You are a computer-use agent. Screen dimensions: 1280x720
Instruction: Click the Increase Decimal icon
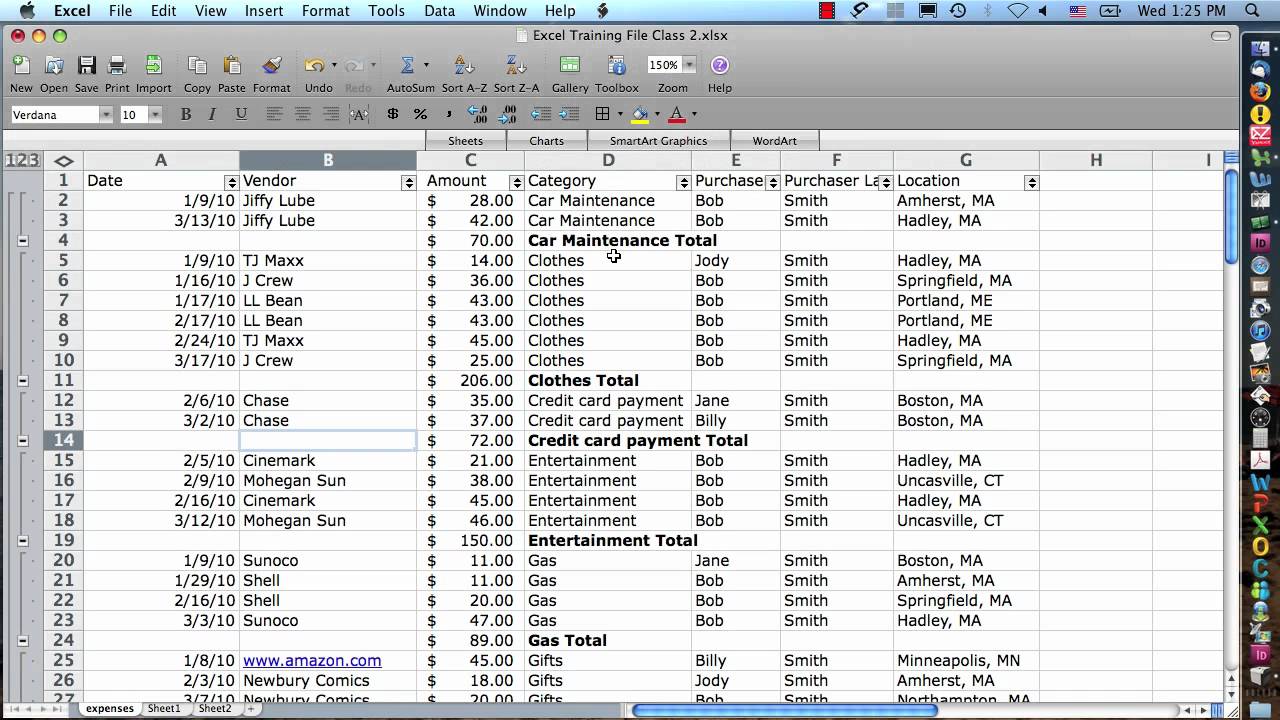tap(477, 115)
